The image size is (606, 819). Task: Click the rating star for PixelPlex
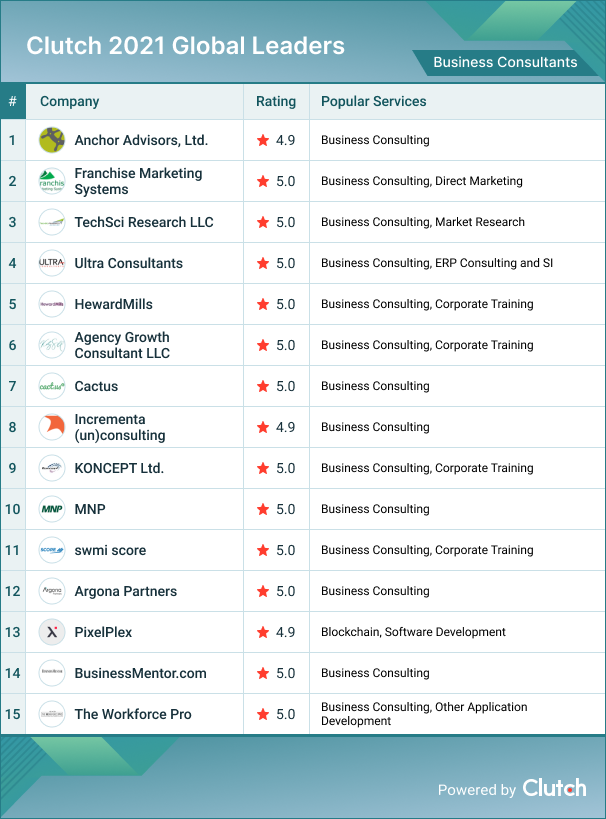coord(263,632)
